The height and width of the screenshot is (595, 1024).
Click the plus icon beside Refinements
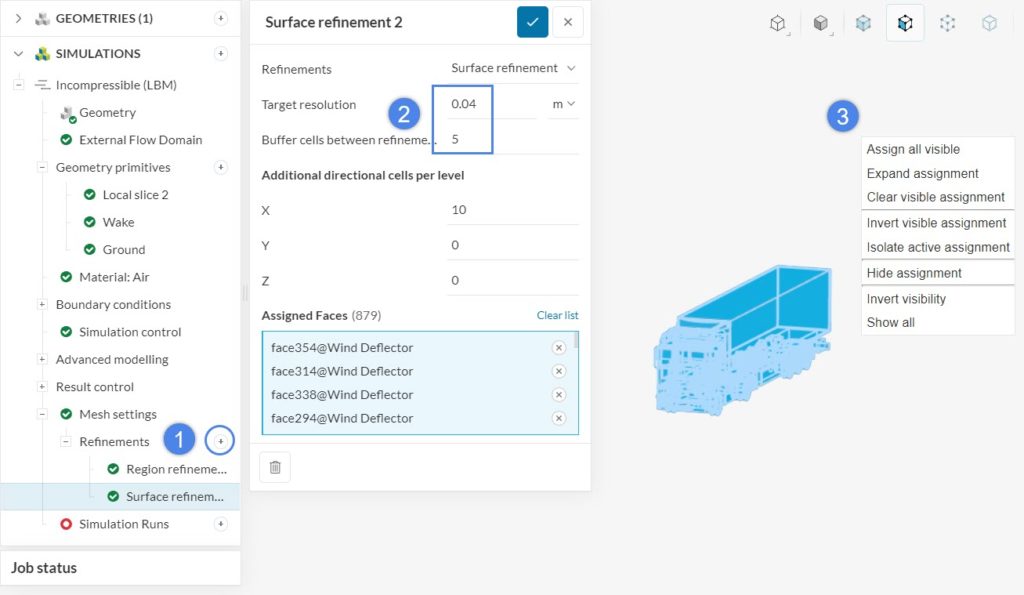(219, 440)
